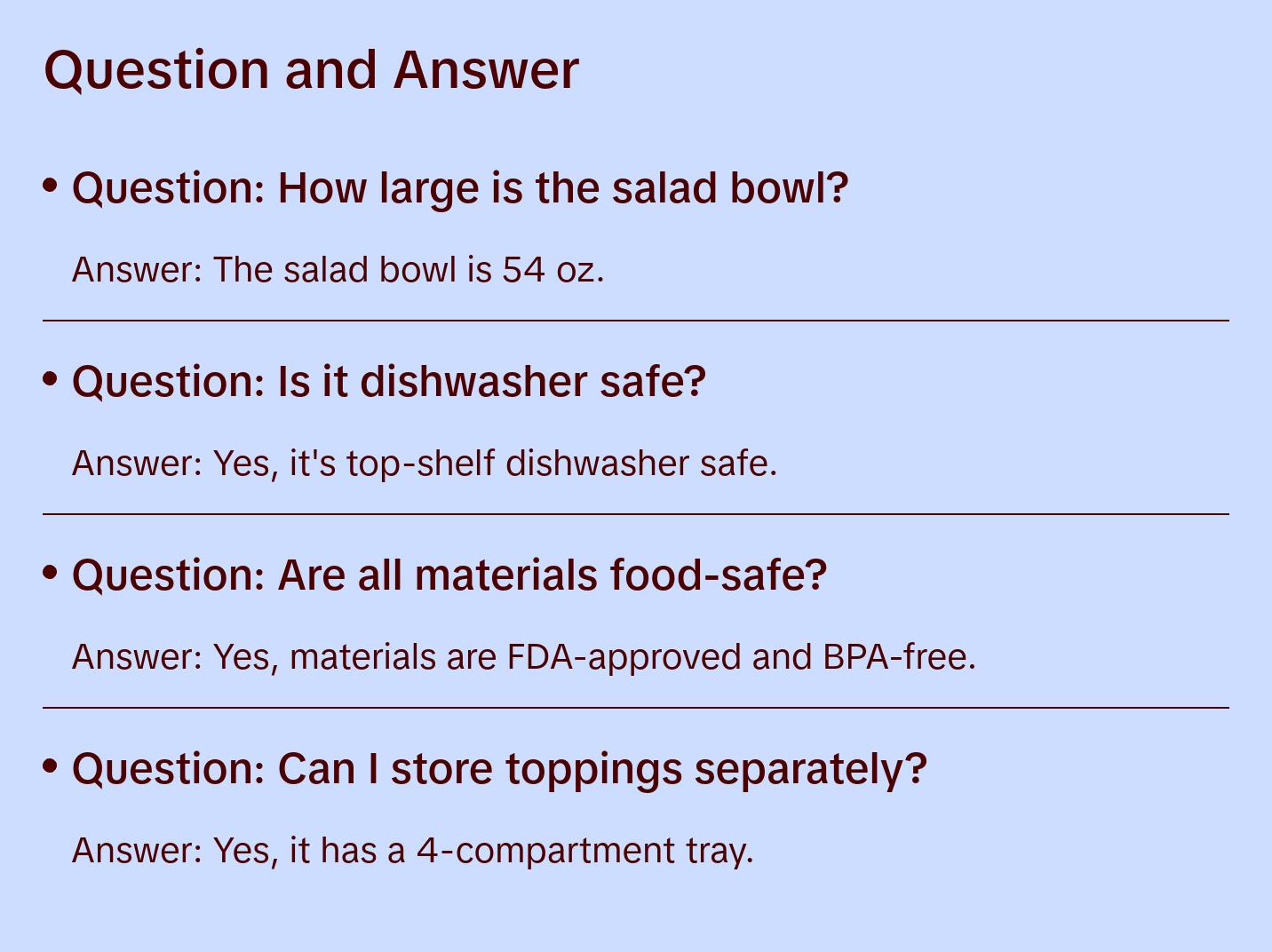Click the "Question and Answer" heading

click(x=311, y=69)
